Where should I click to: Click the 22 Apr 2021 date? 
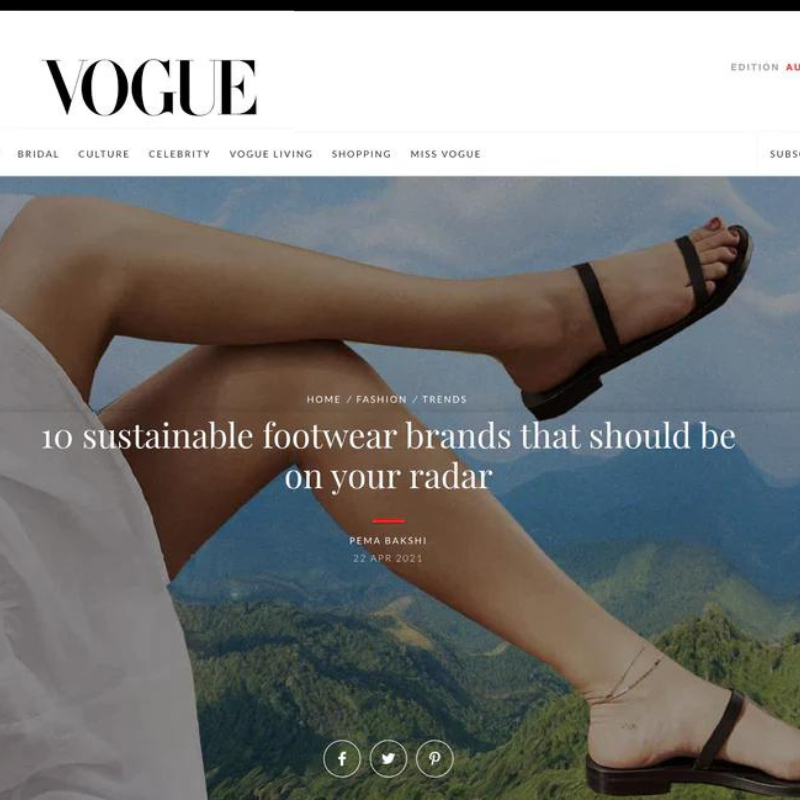coord(388,559)
